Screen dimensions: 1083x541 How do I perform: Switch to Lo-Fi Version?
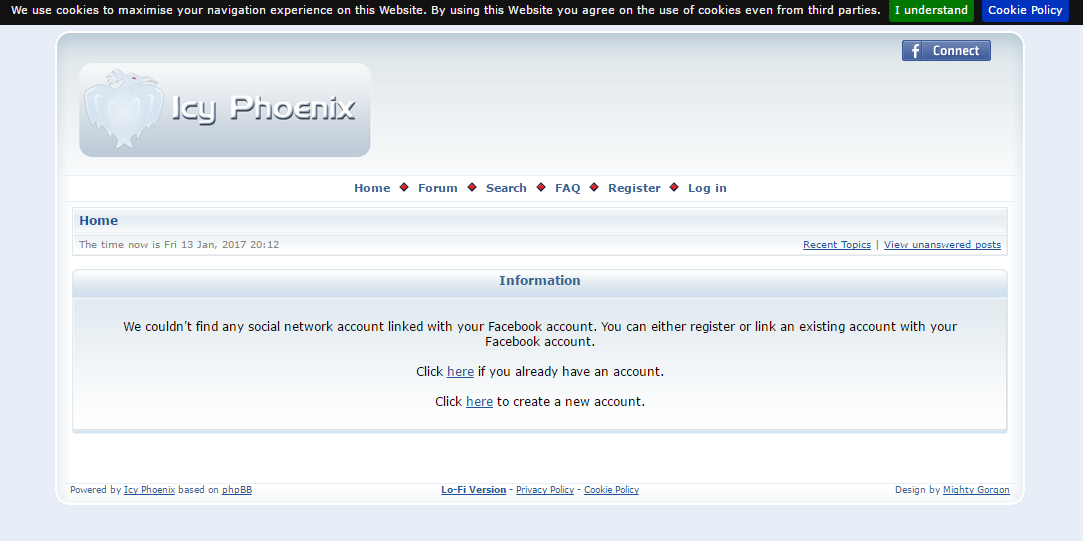[473, 490]
